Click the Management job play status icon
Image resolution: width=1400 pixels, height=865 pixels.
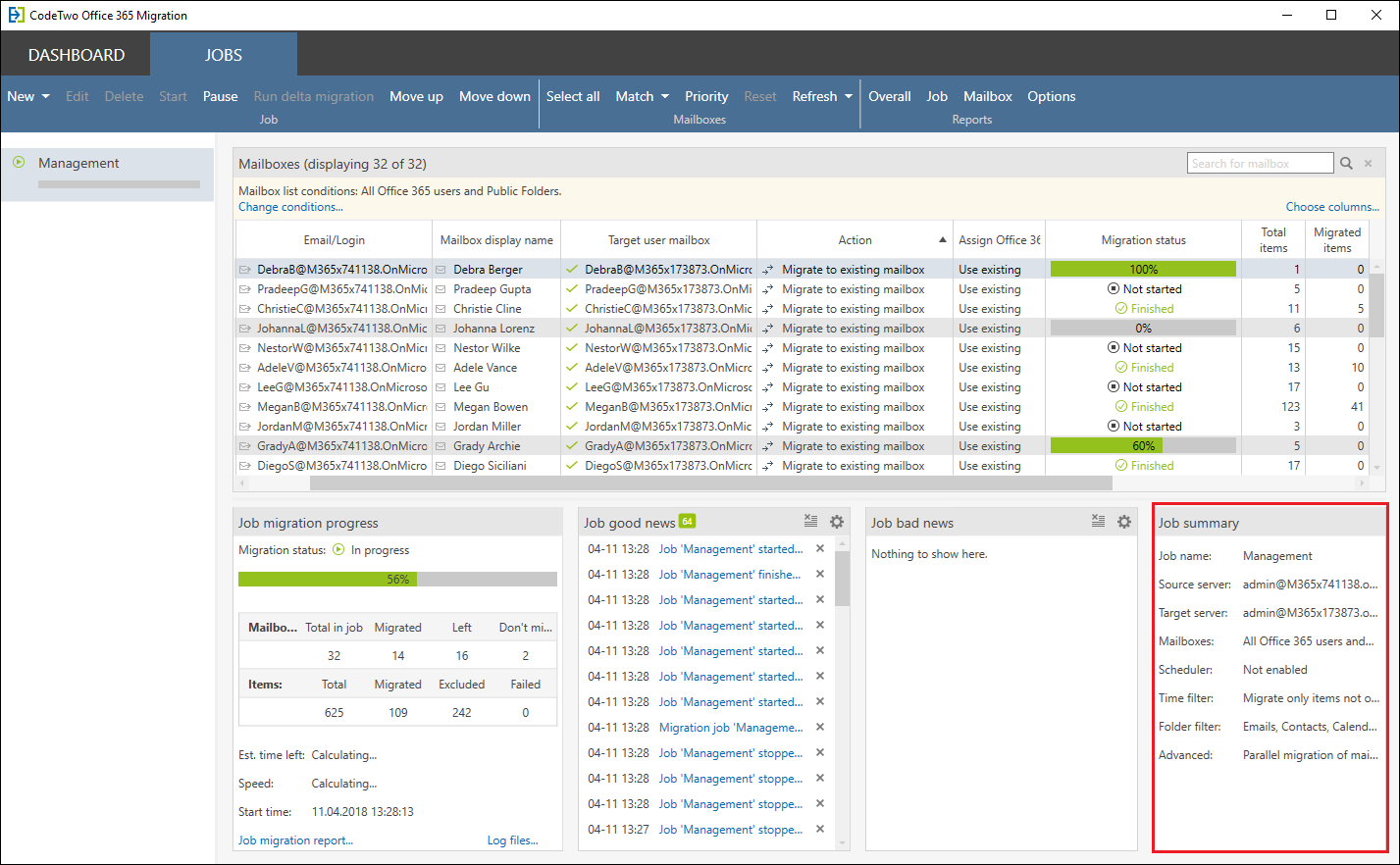(x=19, y=163)
